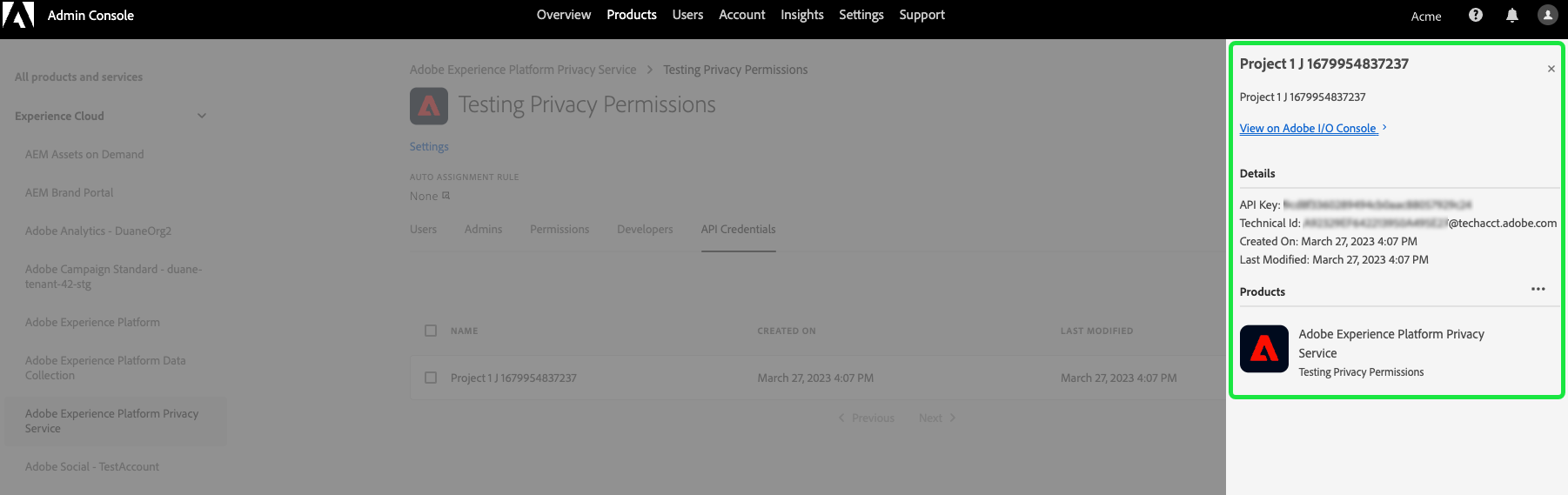Open the notifications bell
1568x495 pixels.
1512,16
